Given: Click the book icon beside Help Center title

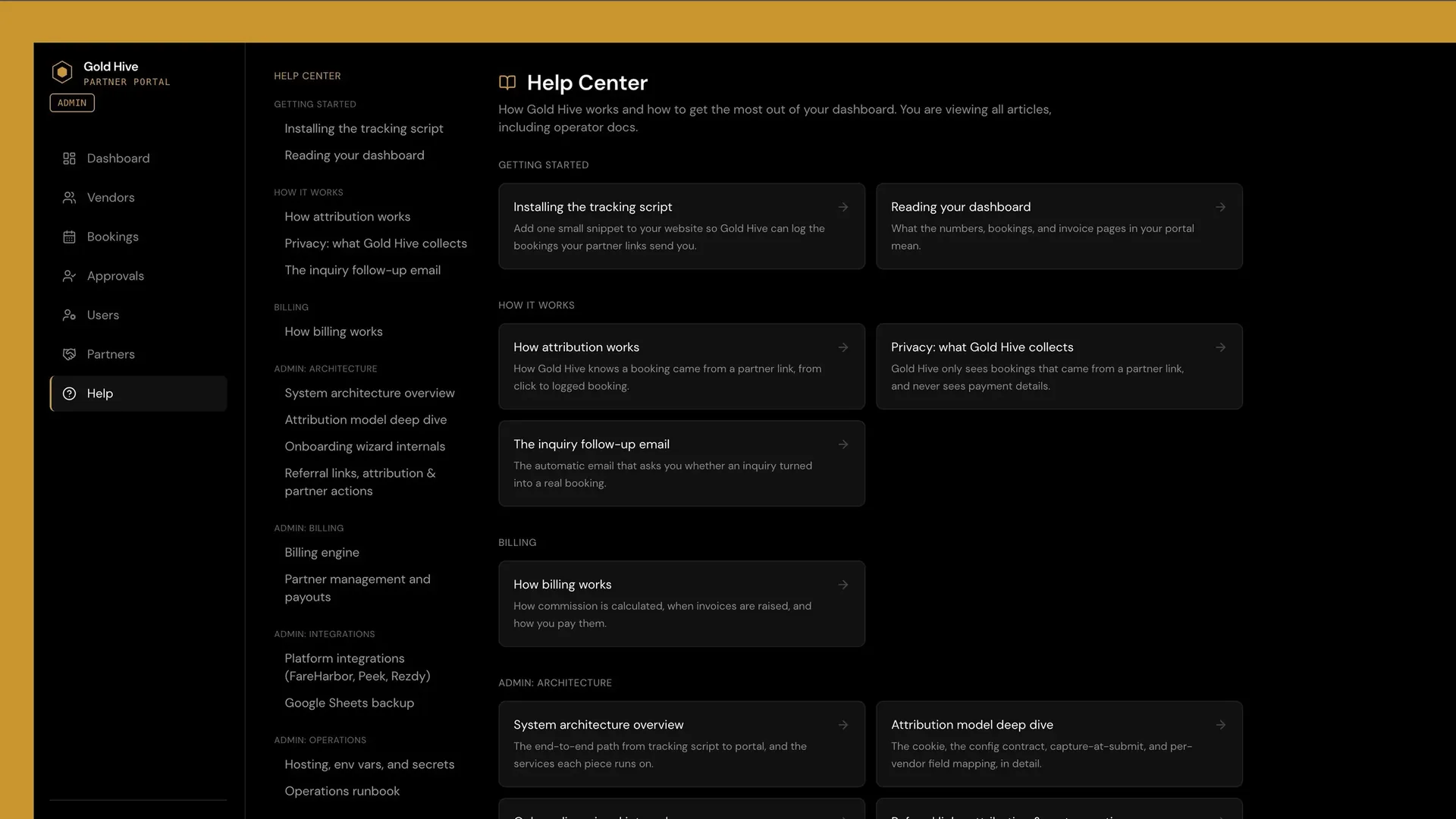Looking at the screenshot, I should pos(507,83).
